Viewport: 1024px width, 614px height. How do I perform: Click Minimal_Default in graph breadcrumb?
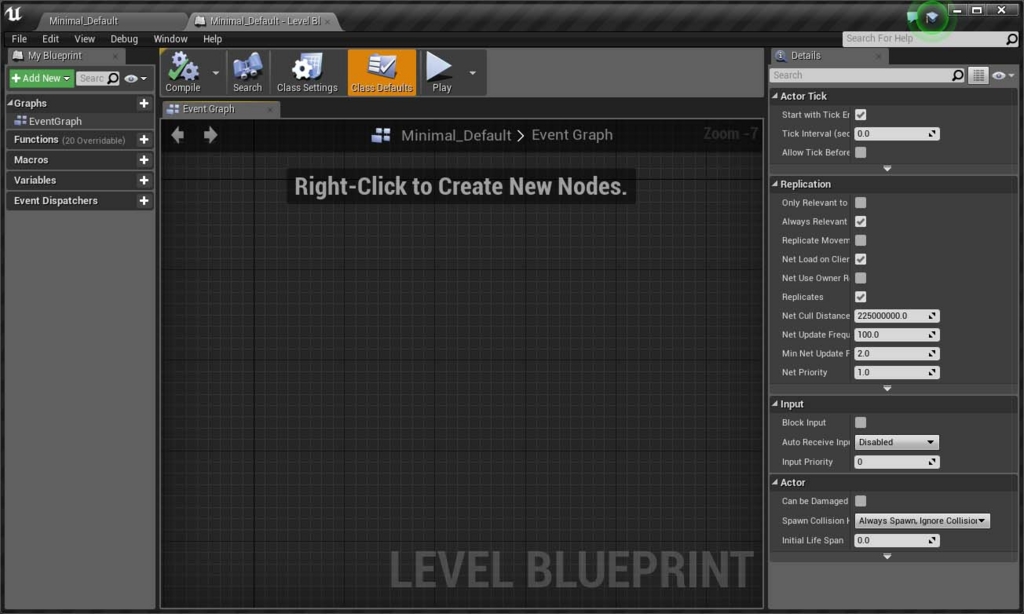[456, 135]
